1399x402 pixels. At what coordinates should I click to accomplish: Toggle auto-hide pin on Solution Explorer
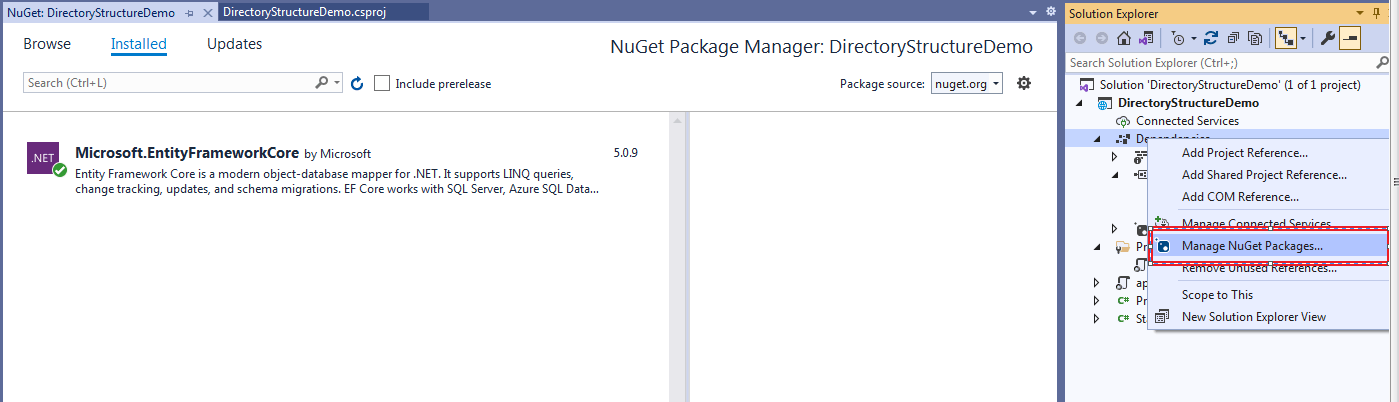point(1377,13)
